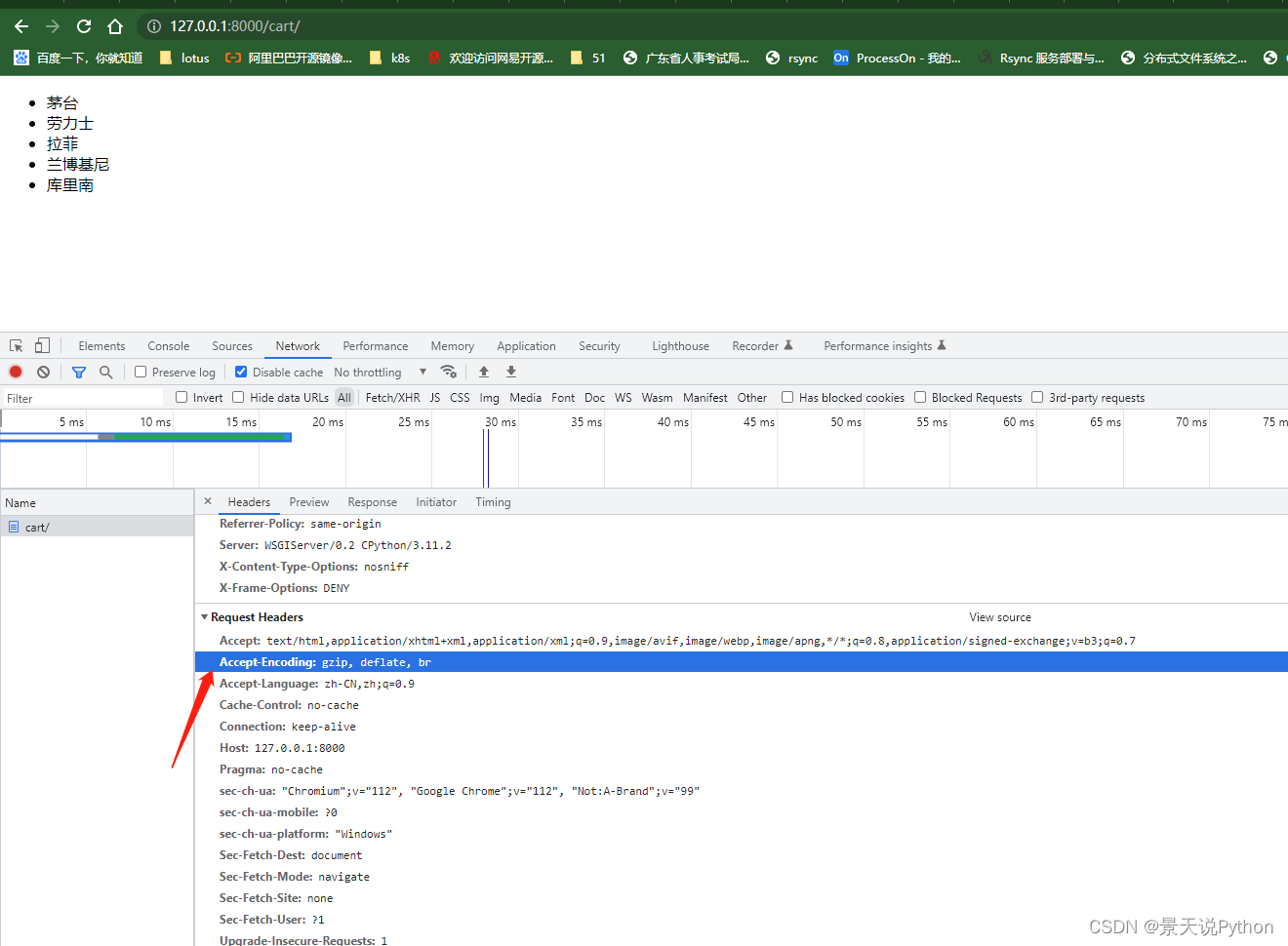Clear the network log
1288x946 pixels.
pos(43,372)
